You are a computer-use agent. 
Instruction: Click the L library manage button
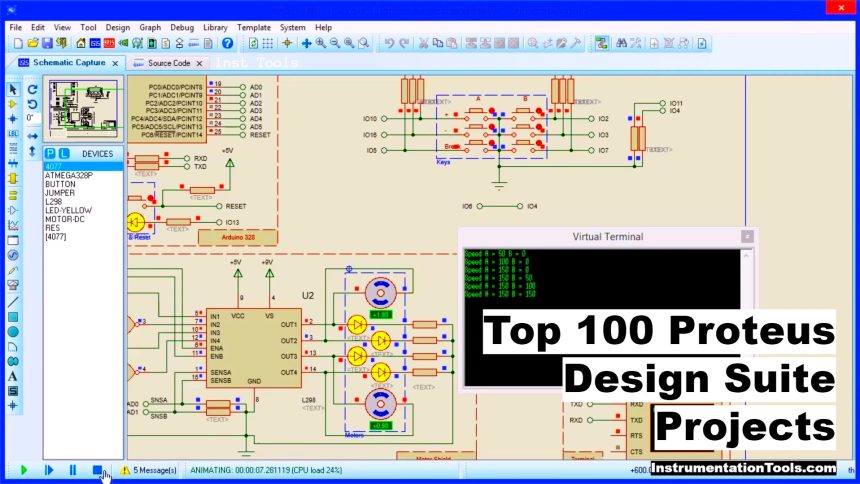pyautogui.click(x=64, y=154)
